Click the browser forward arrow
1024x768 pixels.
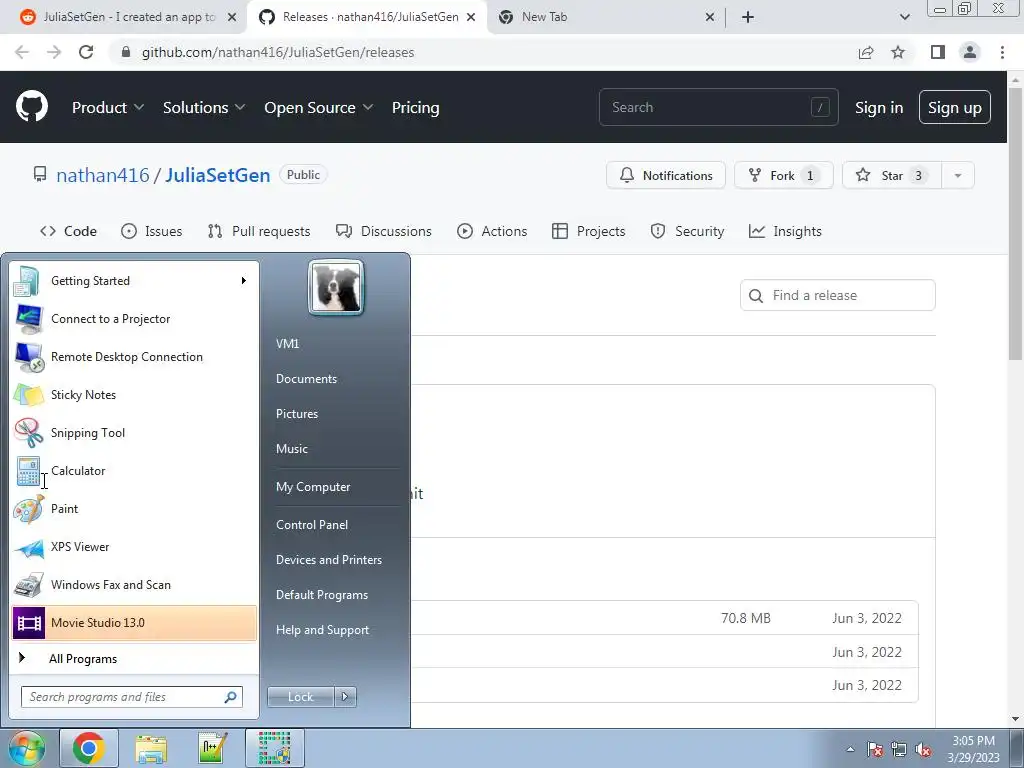[54, 52]
